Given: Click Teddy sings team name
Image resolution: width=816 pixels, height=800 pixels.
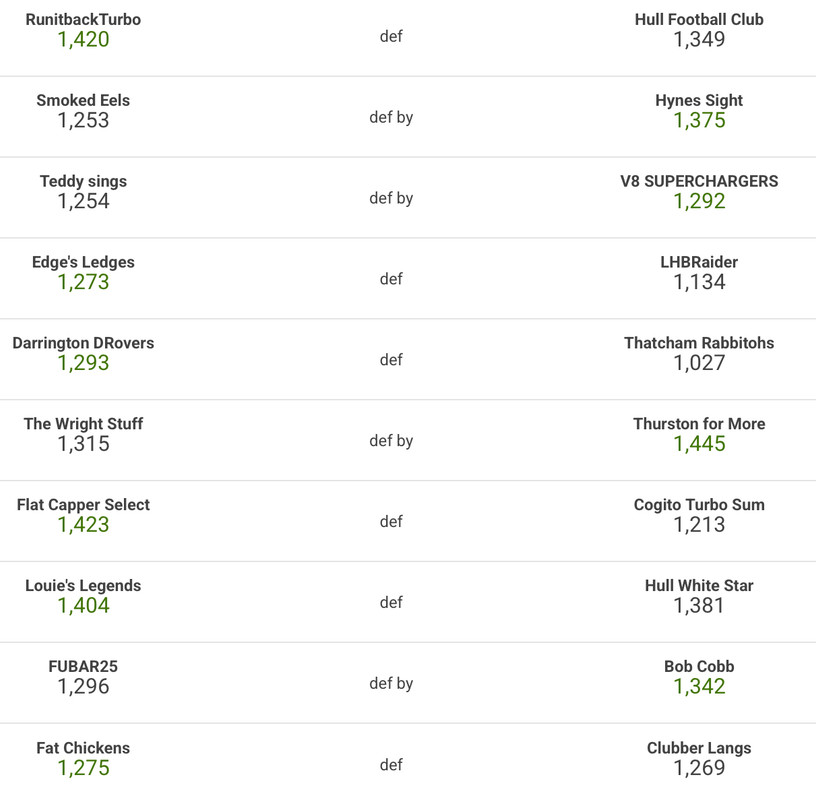Looking at the screenshot, I should tap(83, 181).
